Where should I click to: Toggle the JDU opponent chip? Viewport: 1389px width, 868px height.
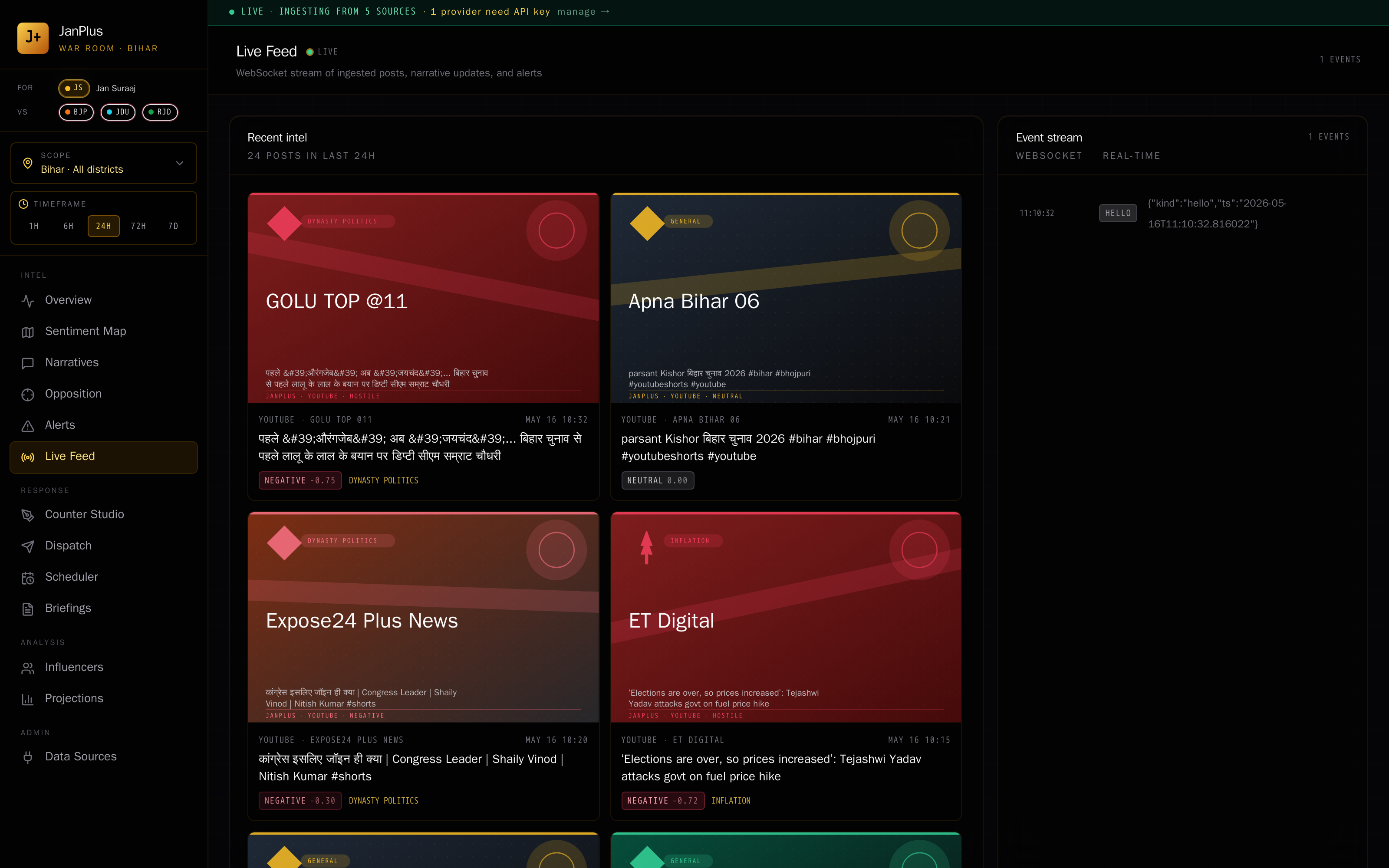118,112
